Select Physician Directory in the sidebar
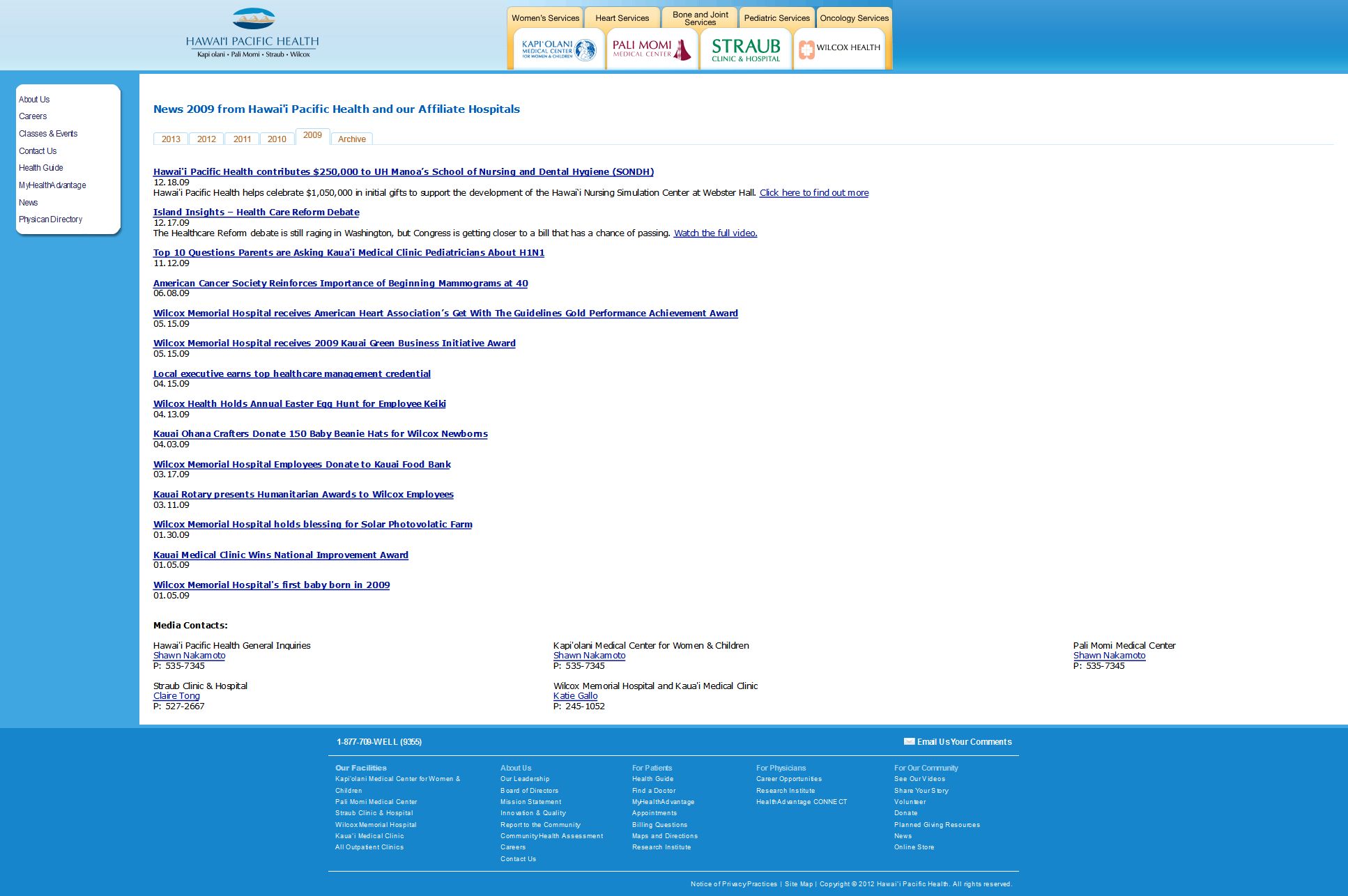 click(50, 219)
